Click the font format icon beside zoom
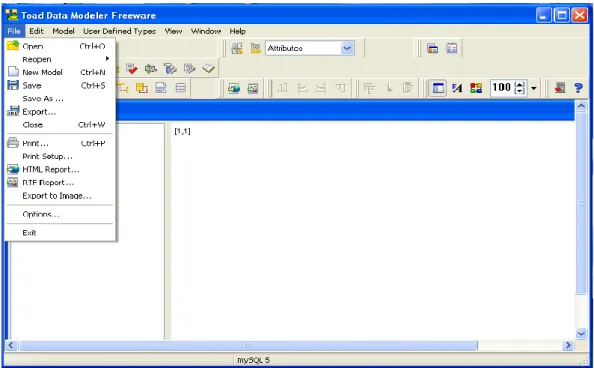 click(x=457, y=88)
